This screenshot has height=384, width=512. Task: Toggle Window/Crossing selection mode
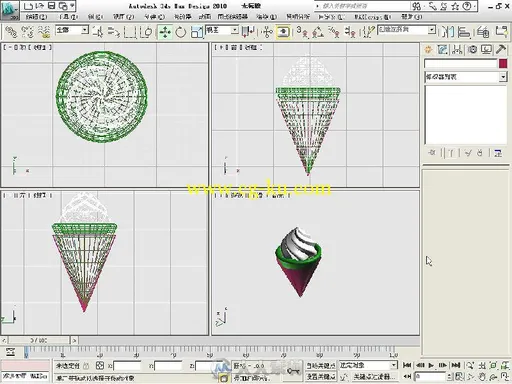146,32
